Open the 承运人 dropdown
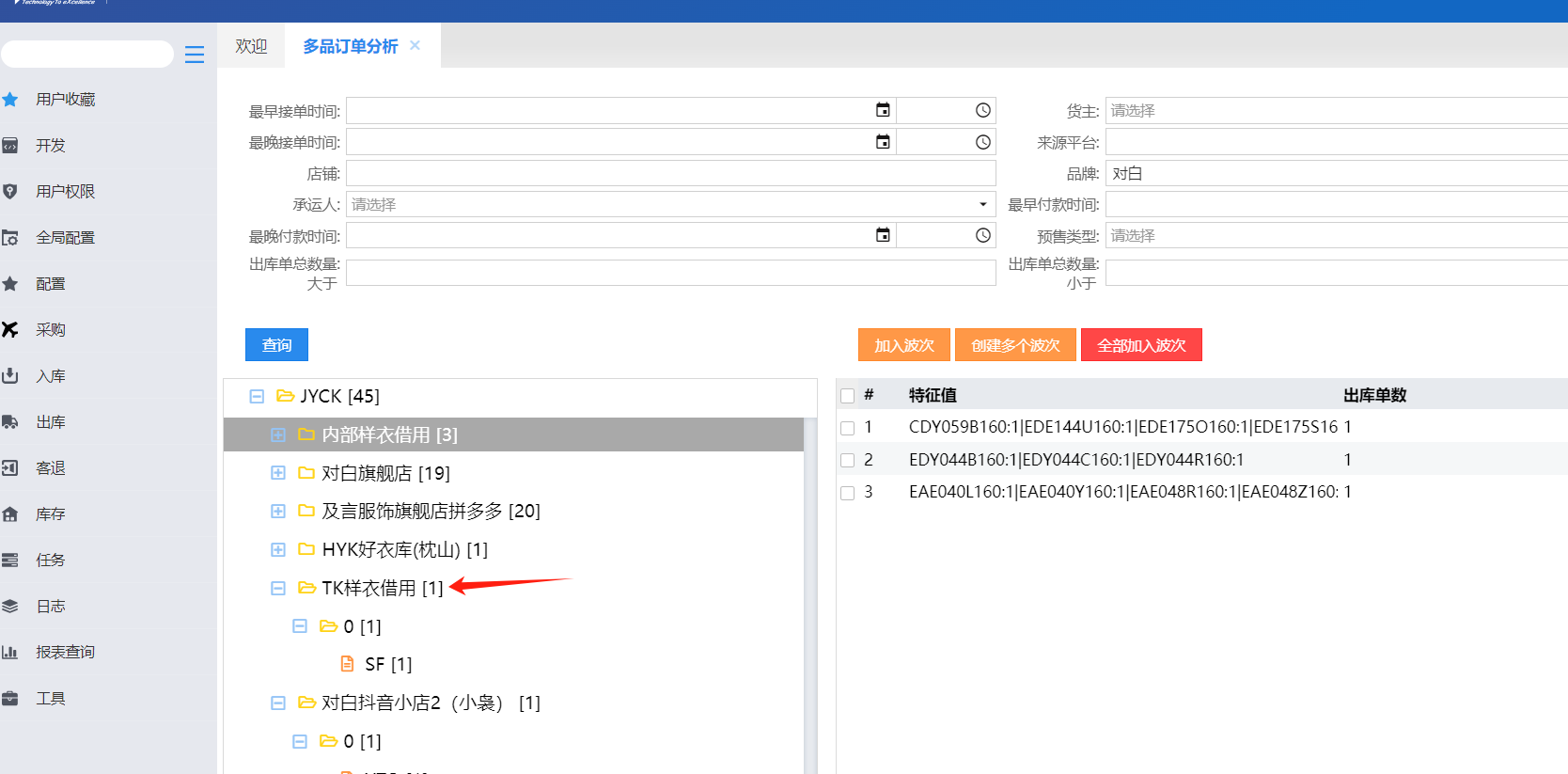 coord(982,204)
